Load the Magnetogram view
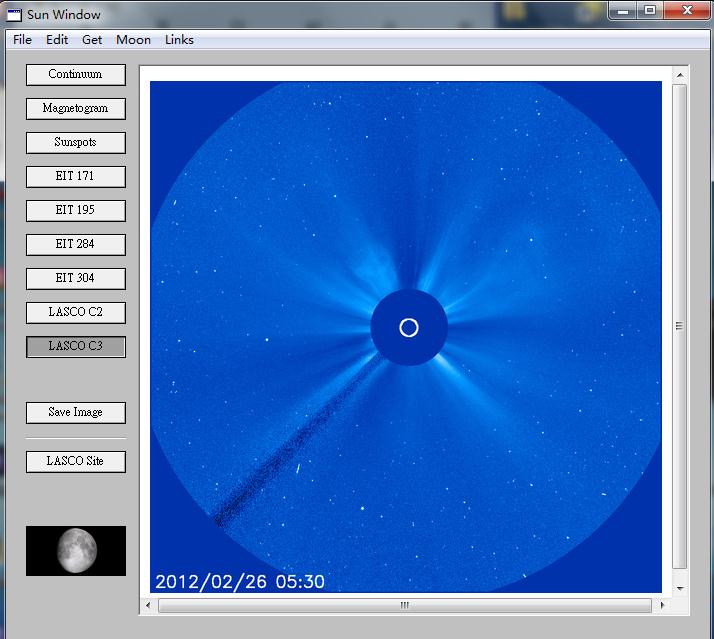The width and height of the screenshot is (714, 639). [76, 109]
